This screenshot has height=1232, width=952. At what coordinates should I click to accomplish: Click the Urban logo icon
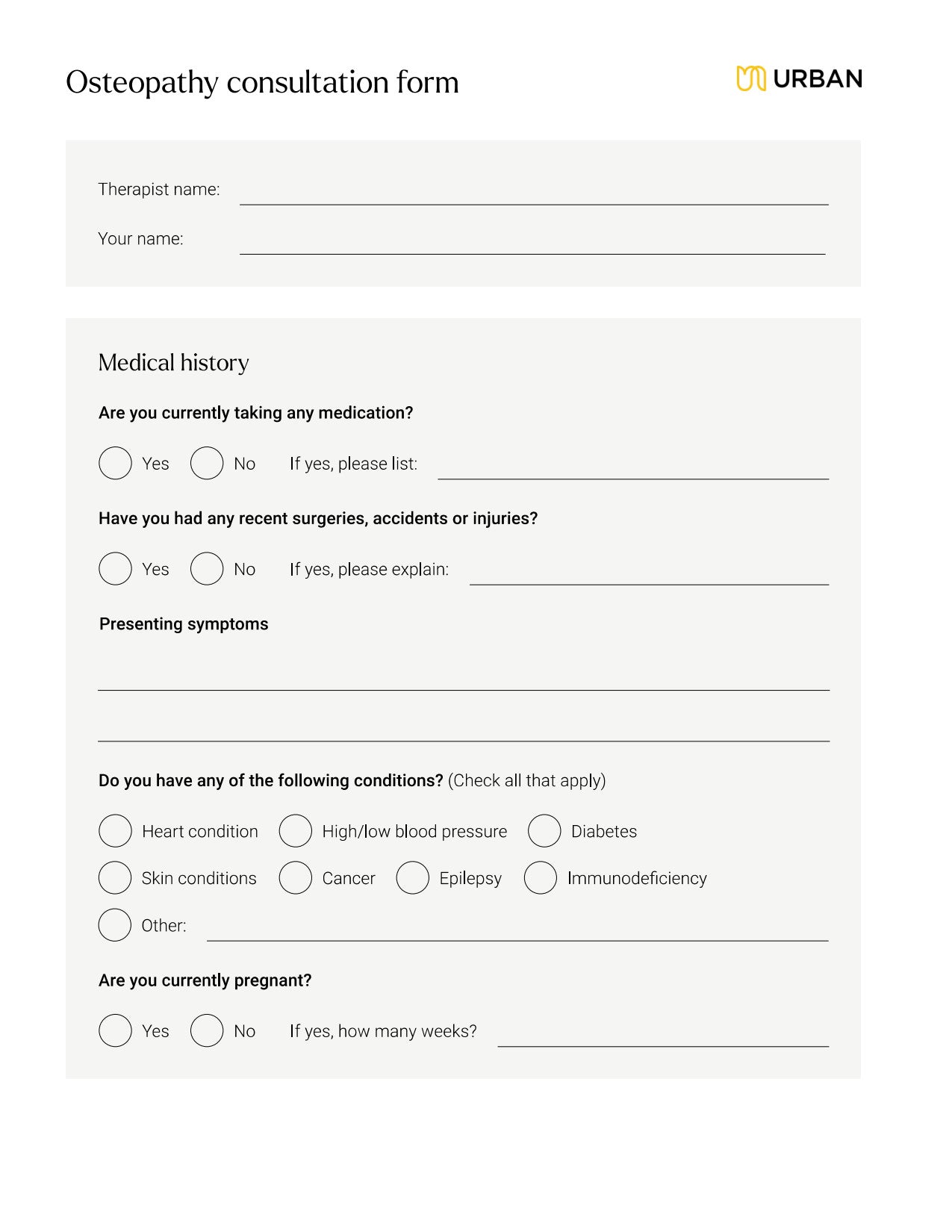point(750,78)
